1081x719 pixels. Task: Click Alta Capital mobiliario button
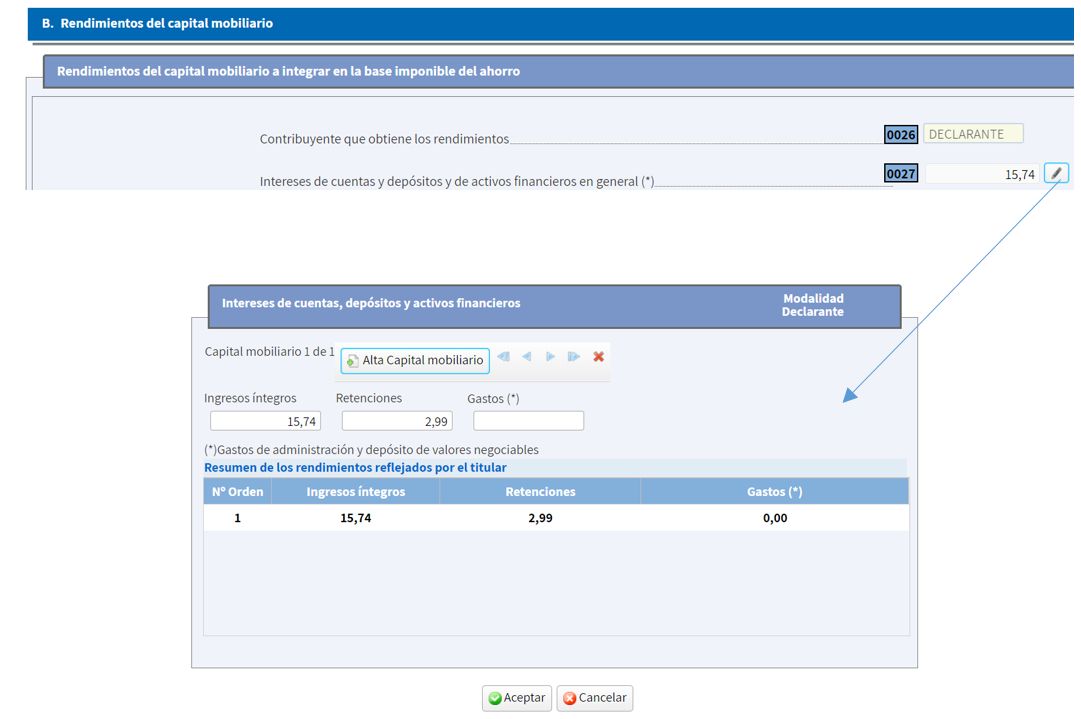click(x=415, y=360)
